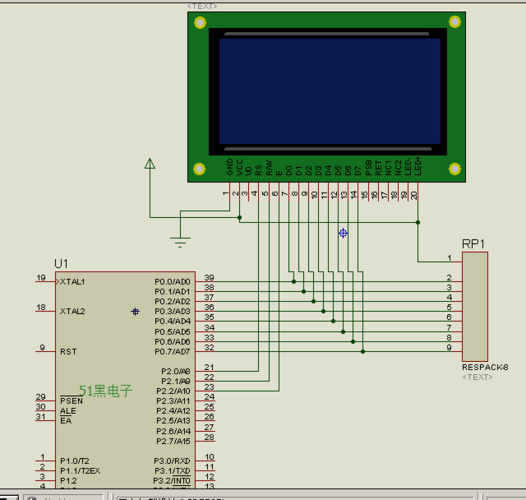The image size is (526, 500).
Task: Click the ground terminal symbol
Action: 180,242
